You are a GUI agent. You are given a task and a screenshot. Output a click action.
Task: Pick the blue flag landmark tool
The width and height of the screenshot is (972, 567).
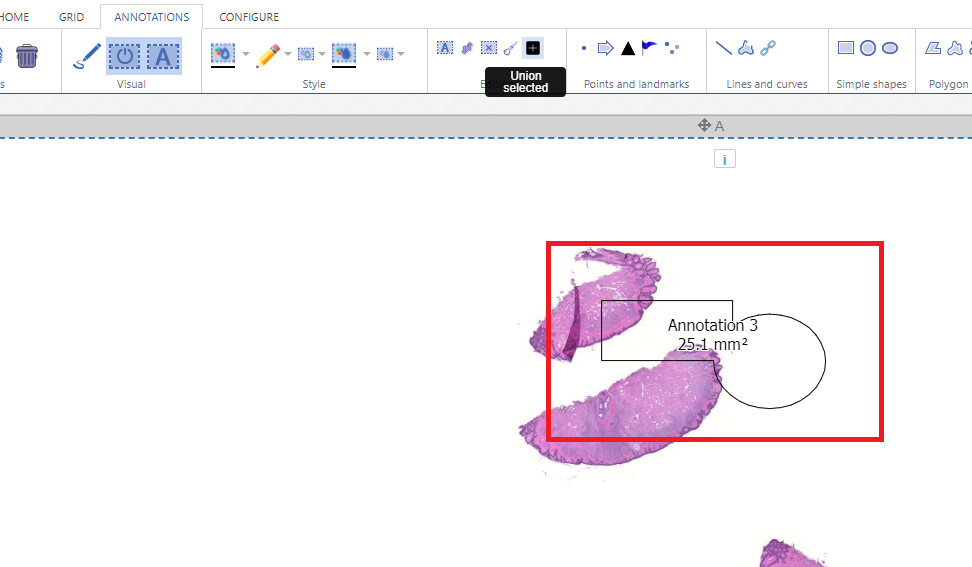[650, 47]
